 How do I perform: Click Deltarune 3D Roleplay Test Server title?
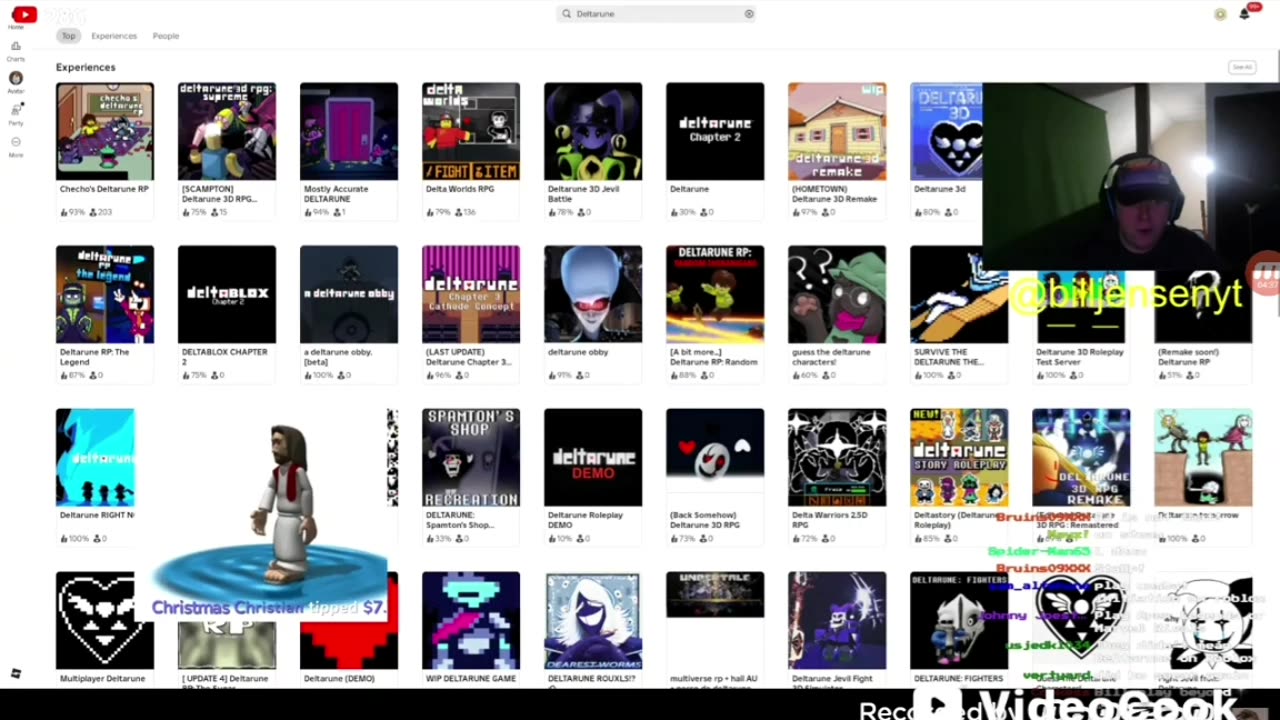[1080, 357]
